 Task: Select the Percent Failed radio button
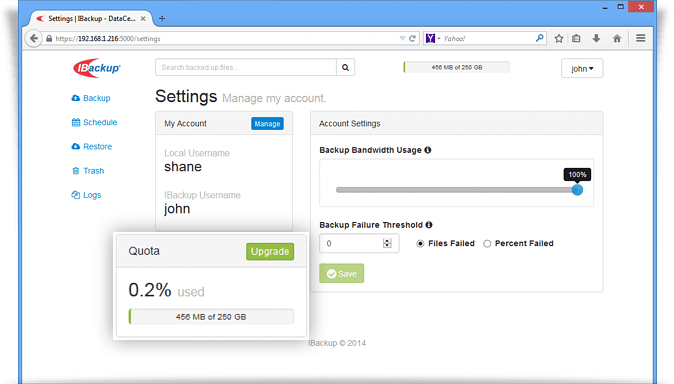point(487,244)
